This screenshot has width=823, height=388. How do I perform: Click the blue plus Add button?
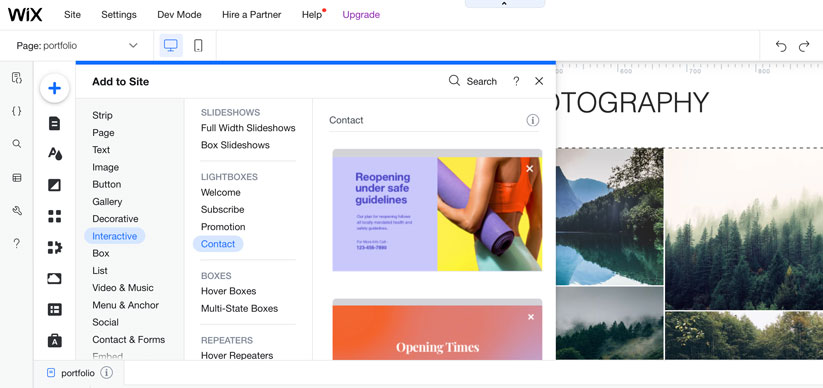tap(55, 88)
